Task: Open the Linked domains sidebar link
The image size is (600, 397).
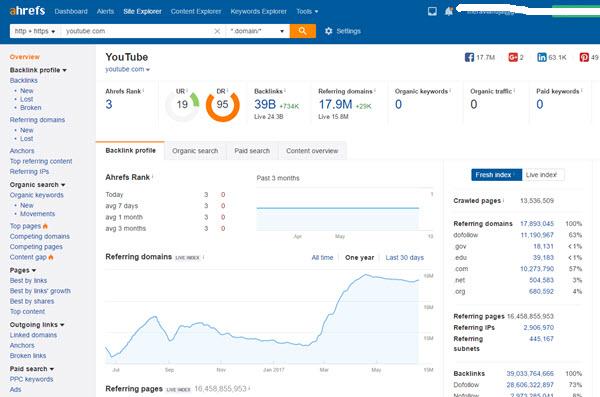Action: pos(33,335)
